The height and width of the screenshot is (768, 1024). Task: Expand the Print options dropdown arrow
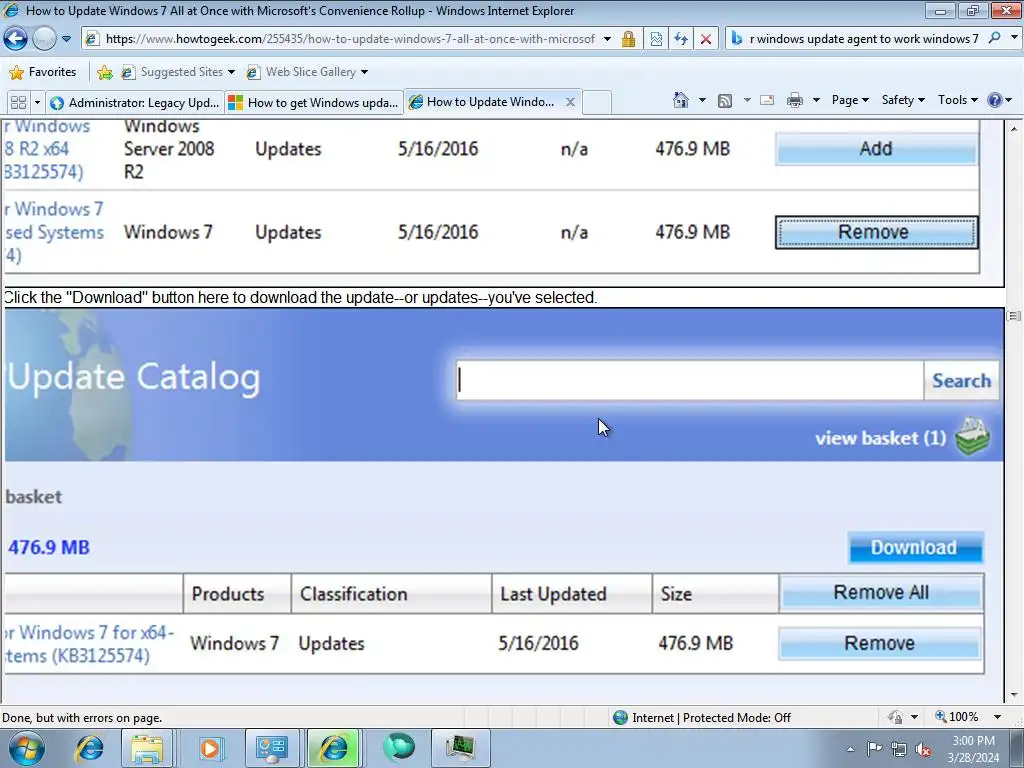tap(816, 100)
